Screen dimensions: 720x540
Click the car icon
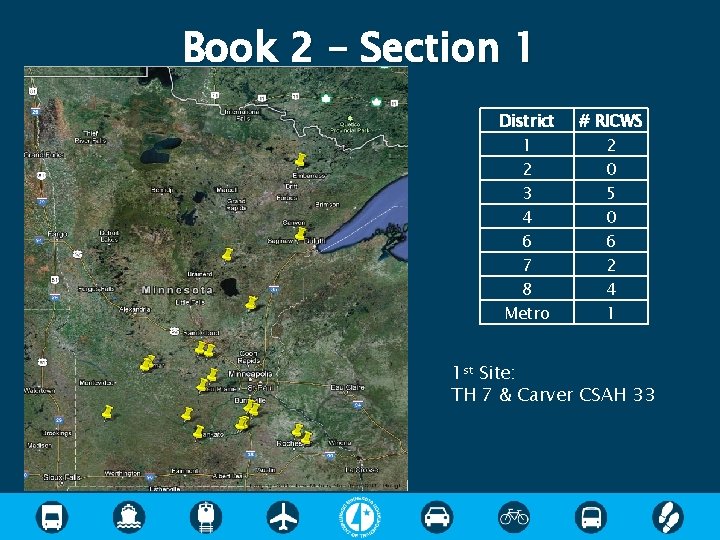pyautogui.click(x=437, y=518)
